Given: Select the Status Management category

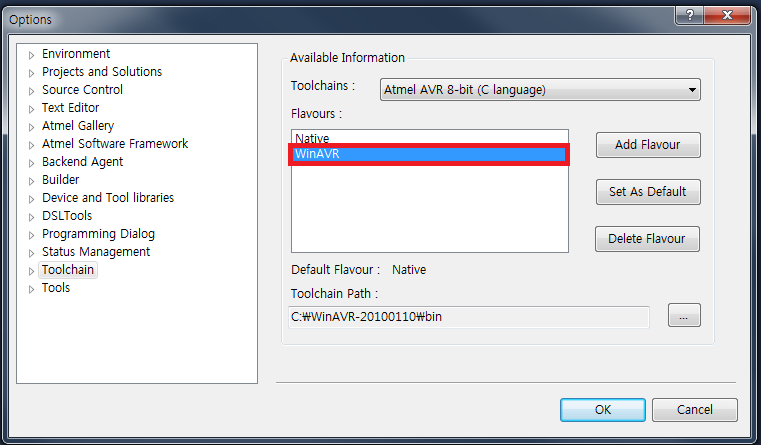Looking at the screenshot, I should 96,252.
